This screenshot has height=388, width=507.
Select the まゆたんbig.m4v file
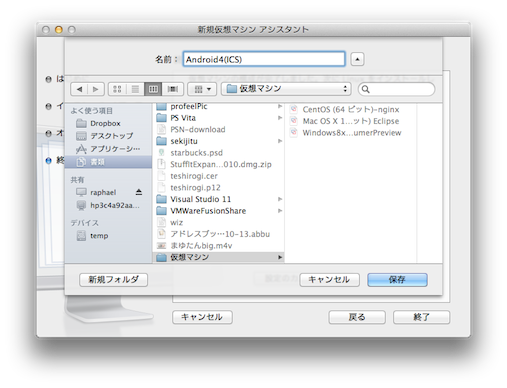coord(218,246)
